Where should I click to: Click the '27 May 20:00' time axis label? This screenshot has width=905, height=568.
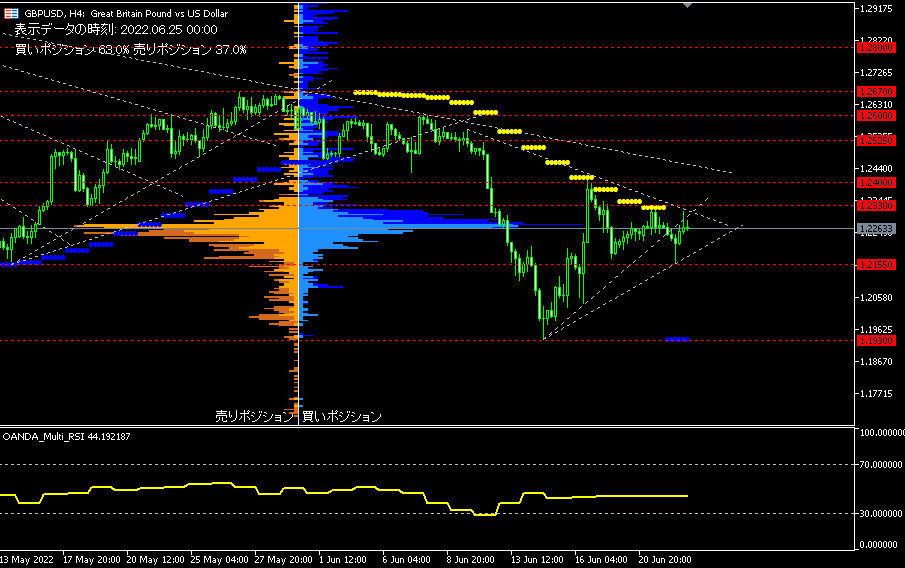click(x=283, y=559)
